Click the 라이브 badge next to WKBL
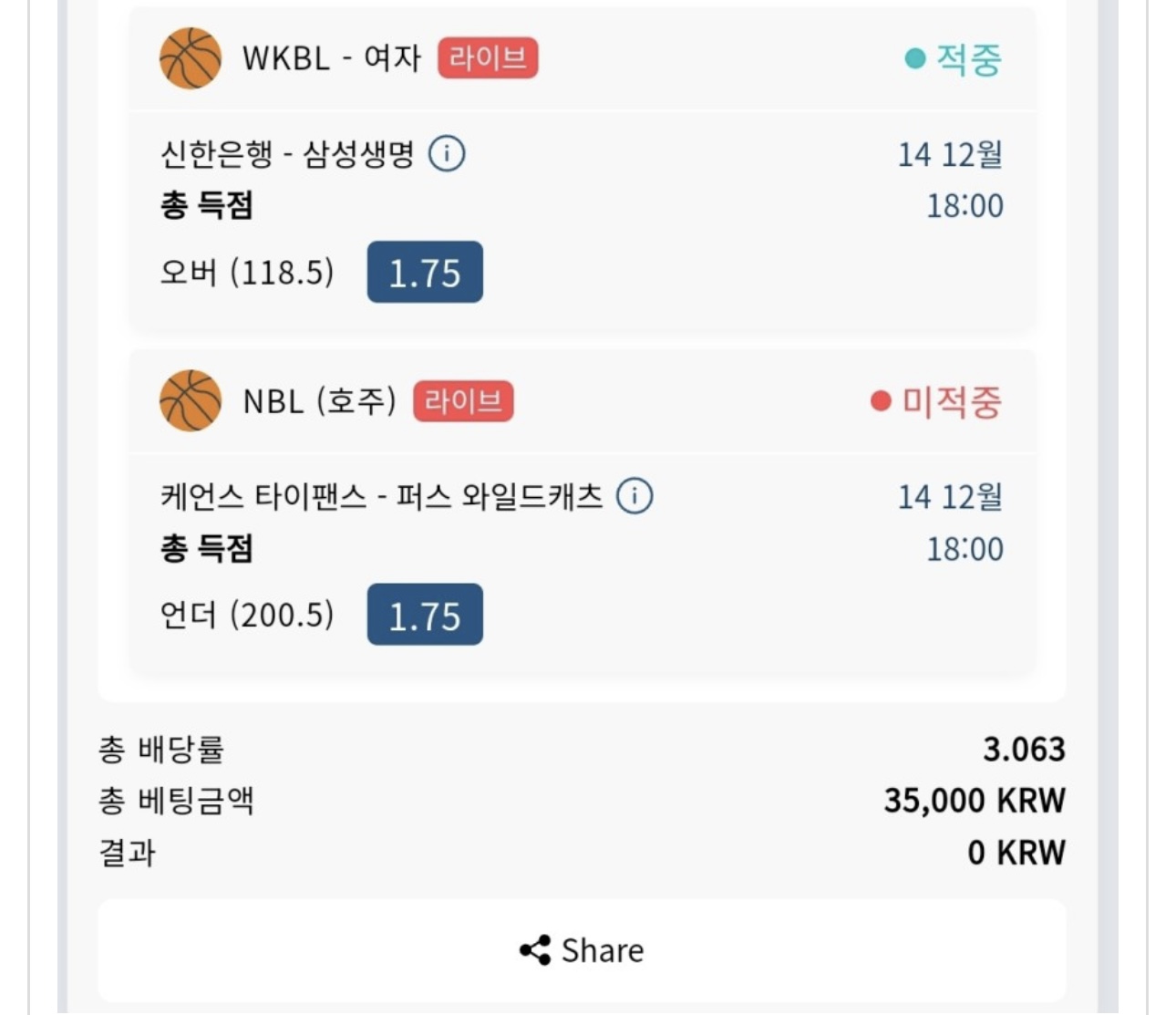This screenshot has height=1015, width=1176. [488, 58]
